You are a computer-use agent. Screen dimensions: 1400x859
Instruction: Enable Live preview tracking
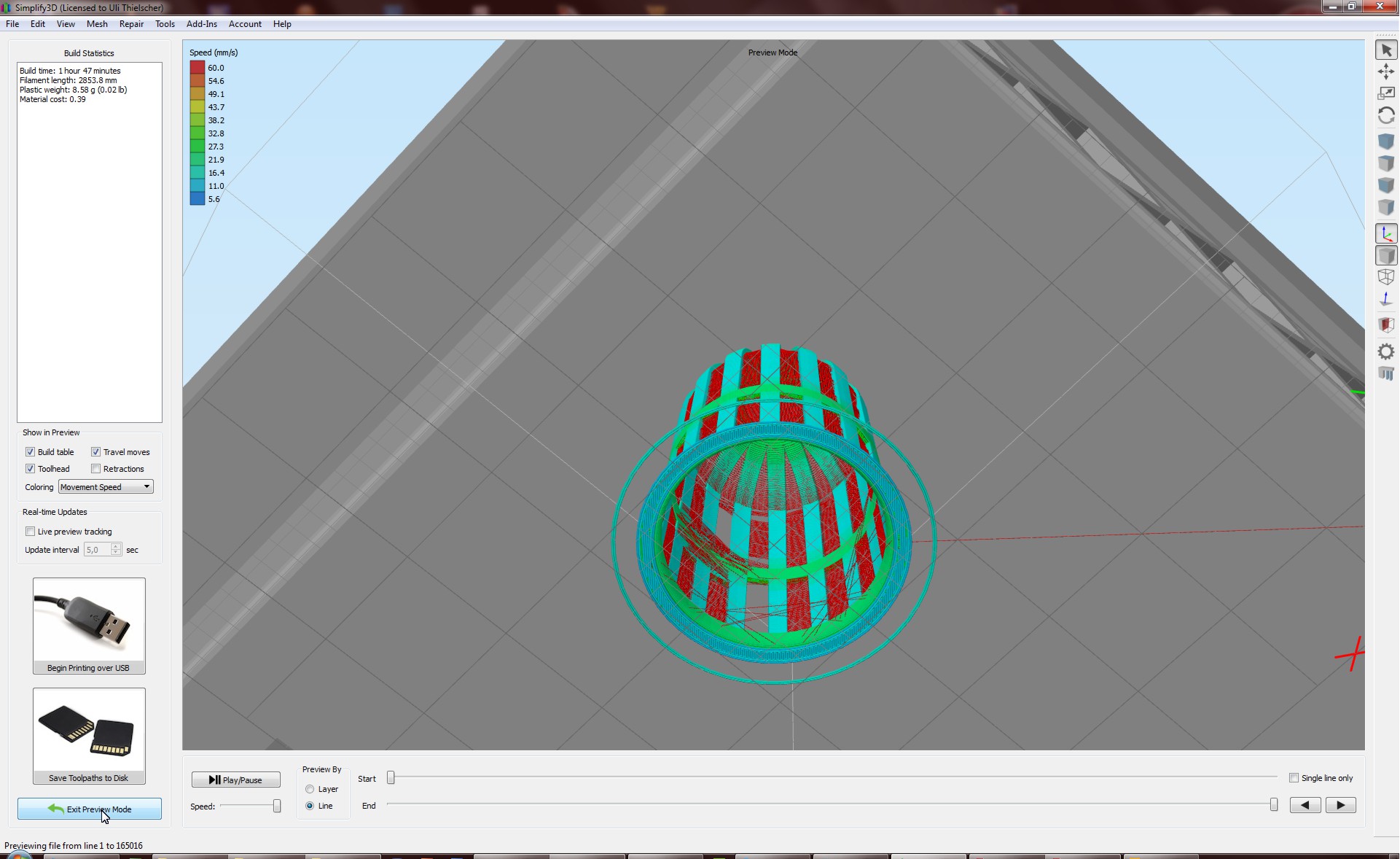tap(30, 532)
